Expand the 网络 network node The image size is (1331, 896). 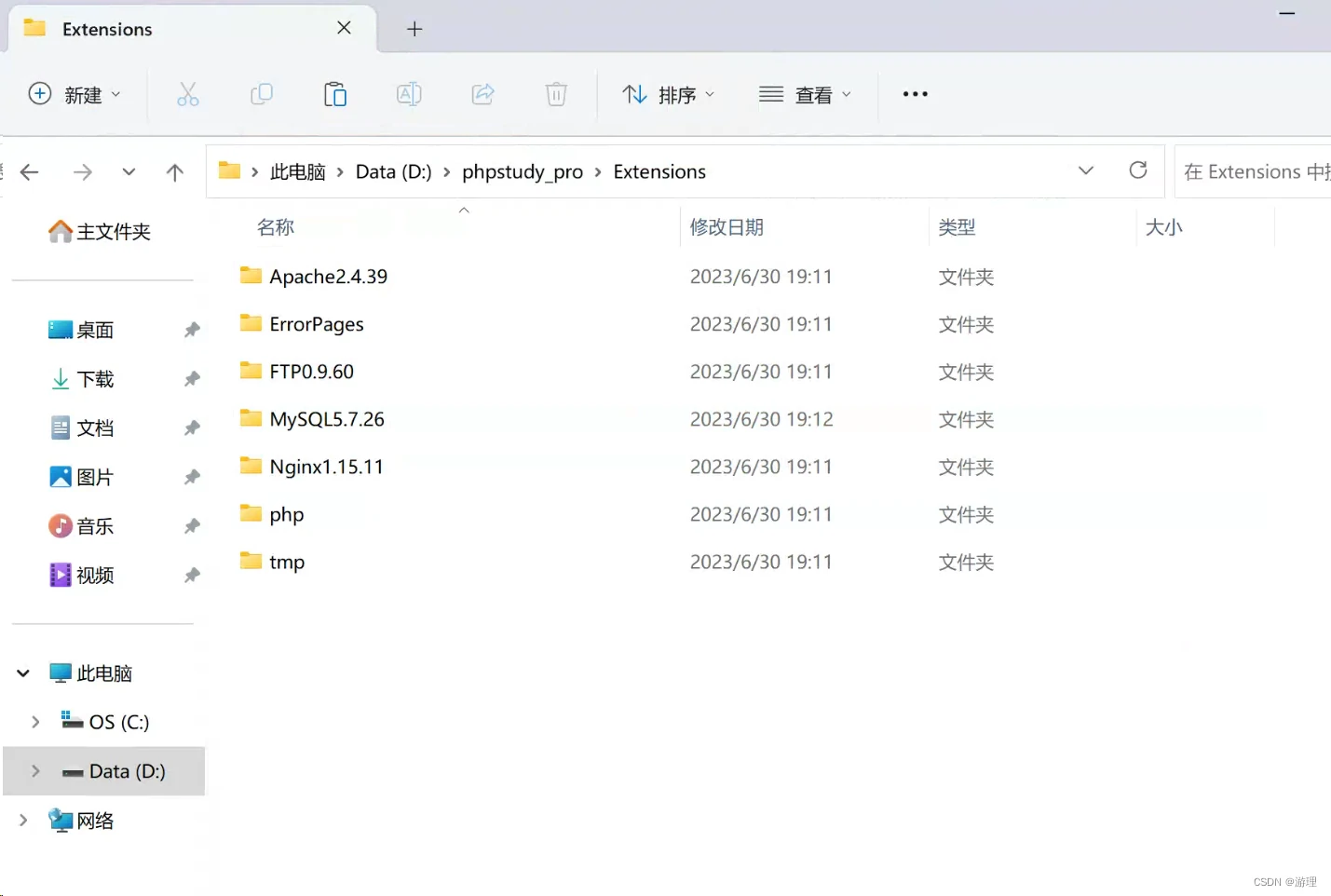pos(23,821)
